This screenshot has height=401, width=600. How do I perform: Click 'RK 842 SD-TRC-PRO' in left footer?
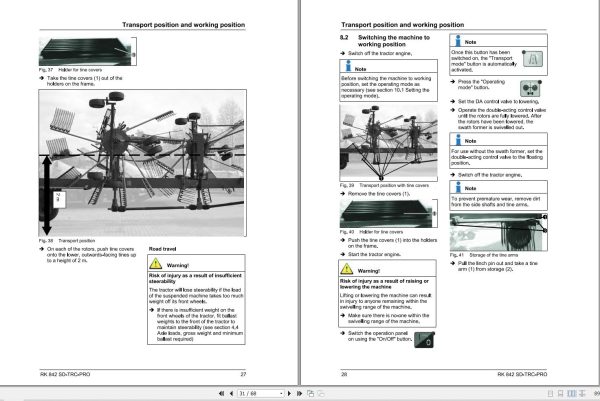[65, 374]
